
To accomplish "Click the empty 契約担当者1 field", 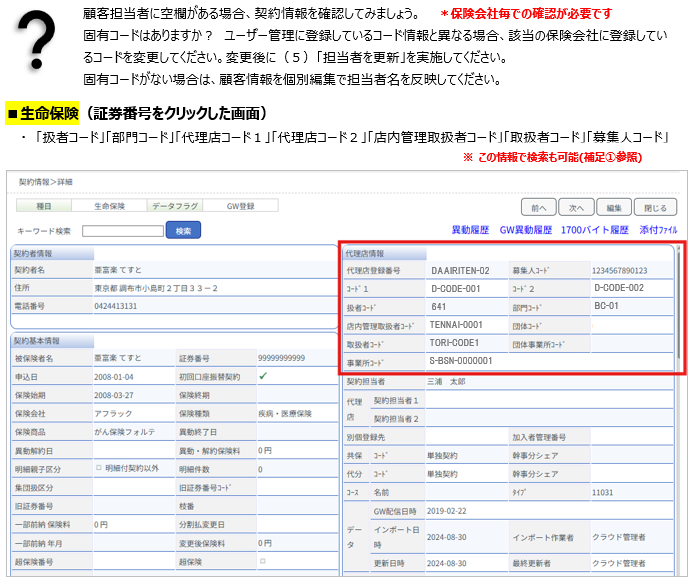I will coord(549,401).
